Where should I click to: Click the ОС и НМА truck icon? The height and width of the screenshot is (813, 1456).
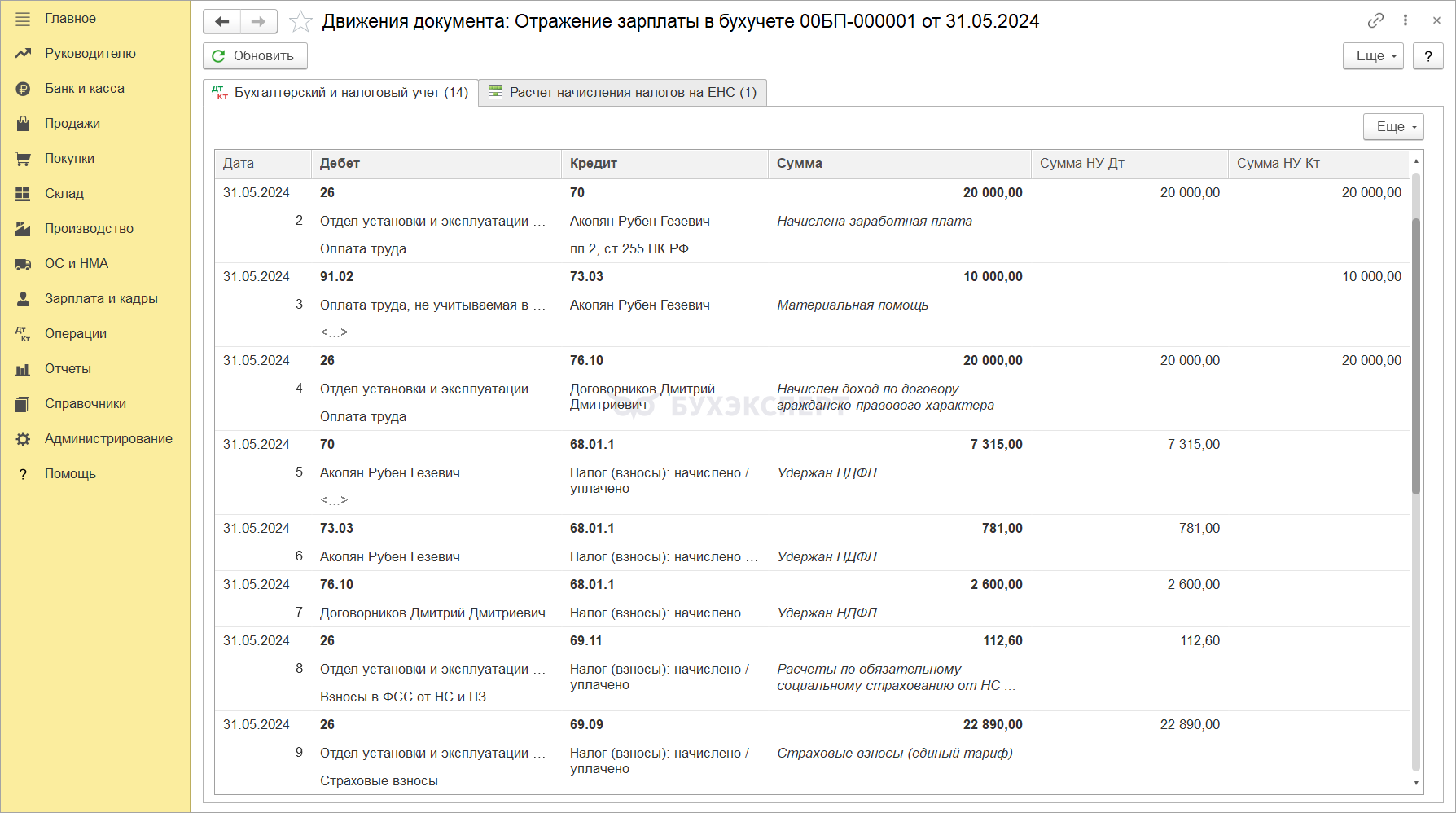point(23,264)
